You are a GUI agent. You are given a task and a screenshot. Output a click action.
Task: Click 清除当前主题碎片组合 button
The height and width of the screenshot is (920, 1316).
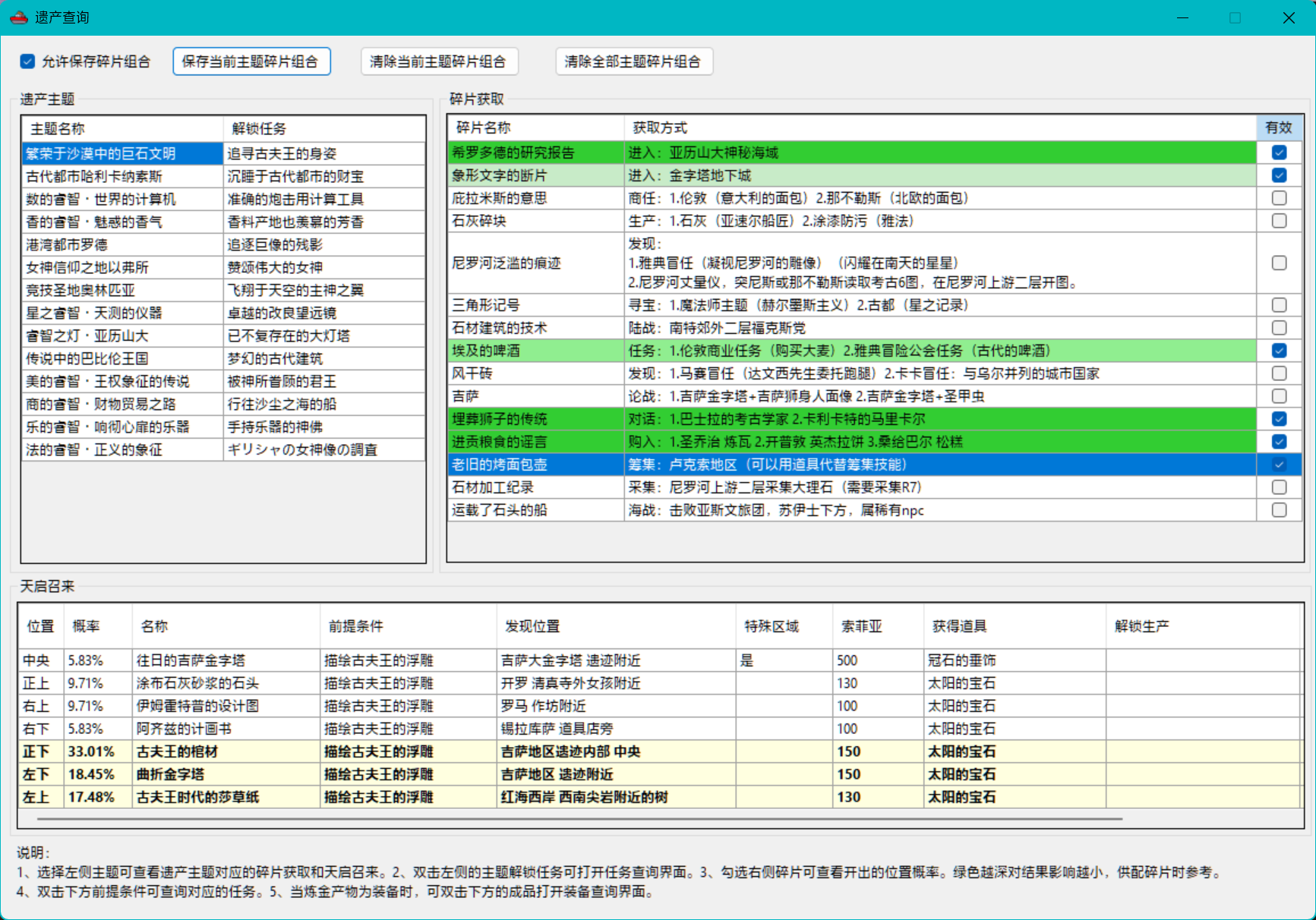438,61
